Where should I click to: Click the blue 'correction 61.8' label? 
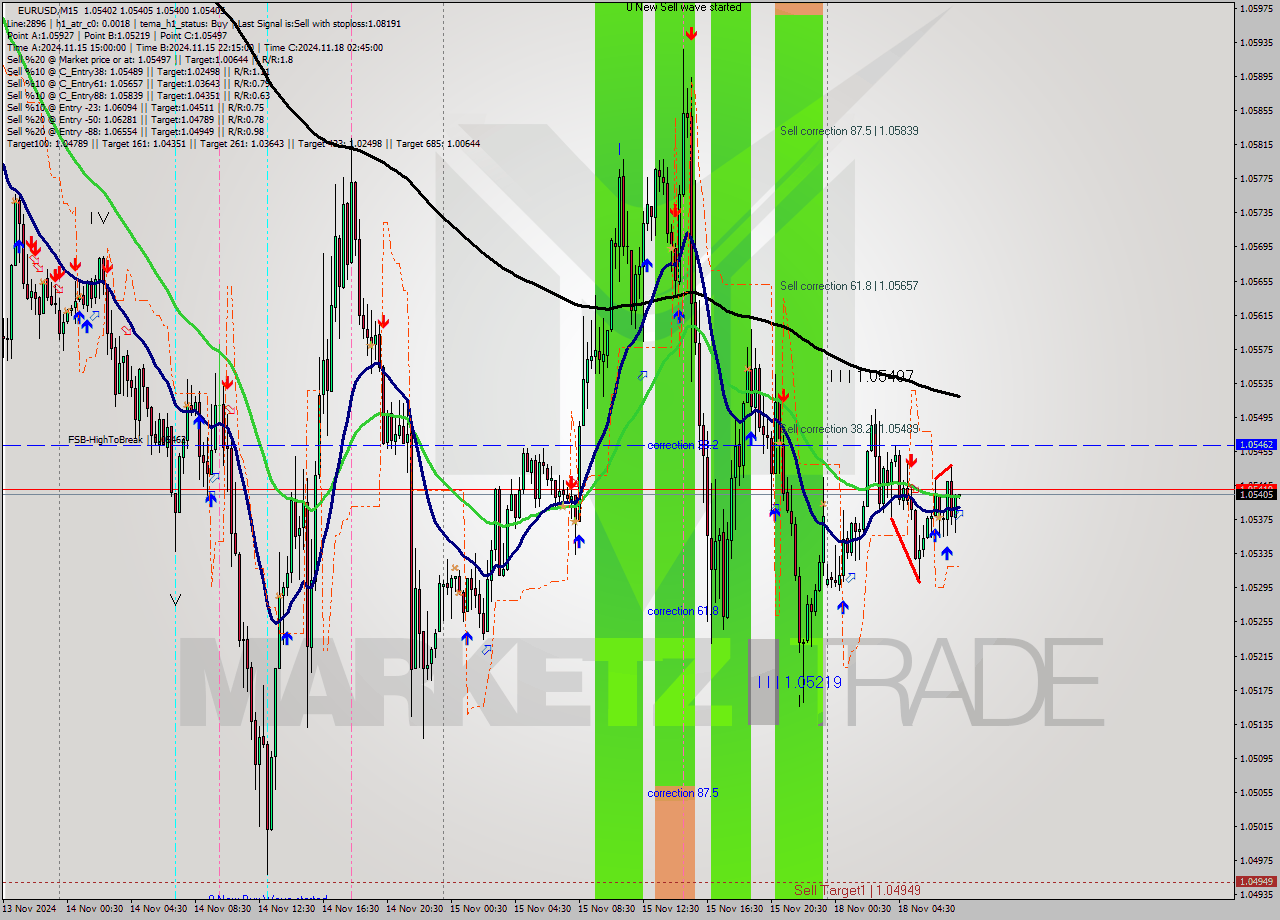683,611
